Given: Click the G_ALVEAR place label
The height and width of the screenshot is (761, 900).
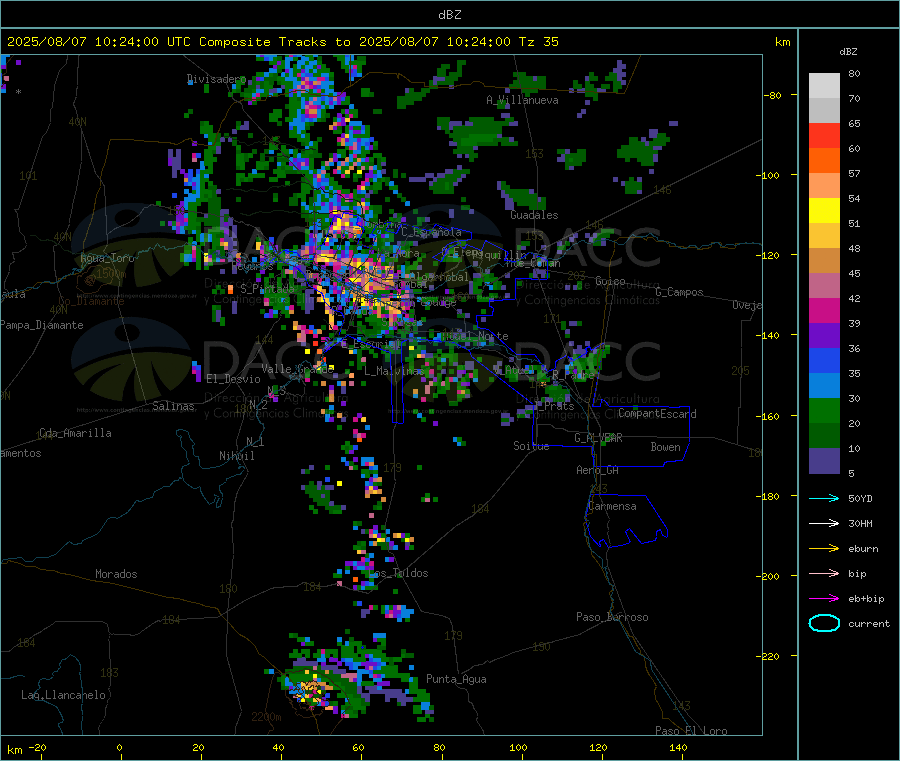Looking at the screenshot, I should [x=598, y=438].
